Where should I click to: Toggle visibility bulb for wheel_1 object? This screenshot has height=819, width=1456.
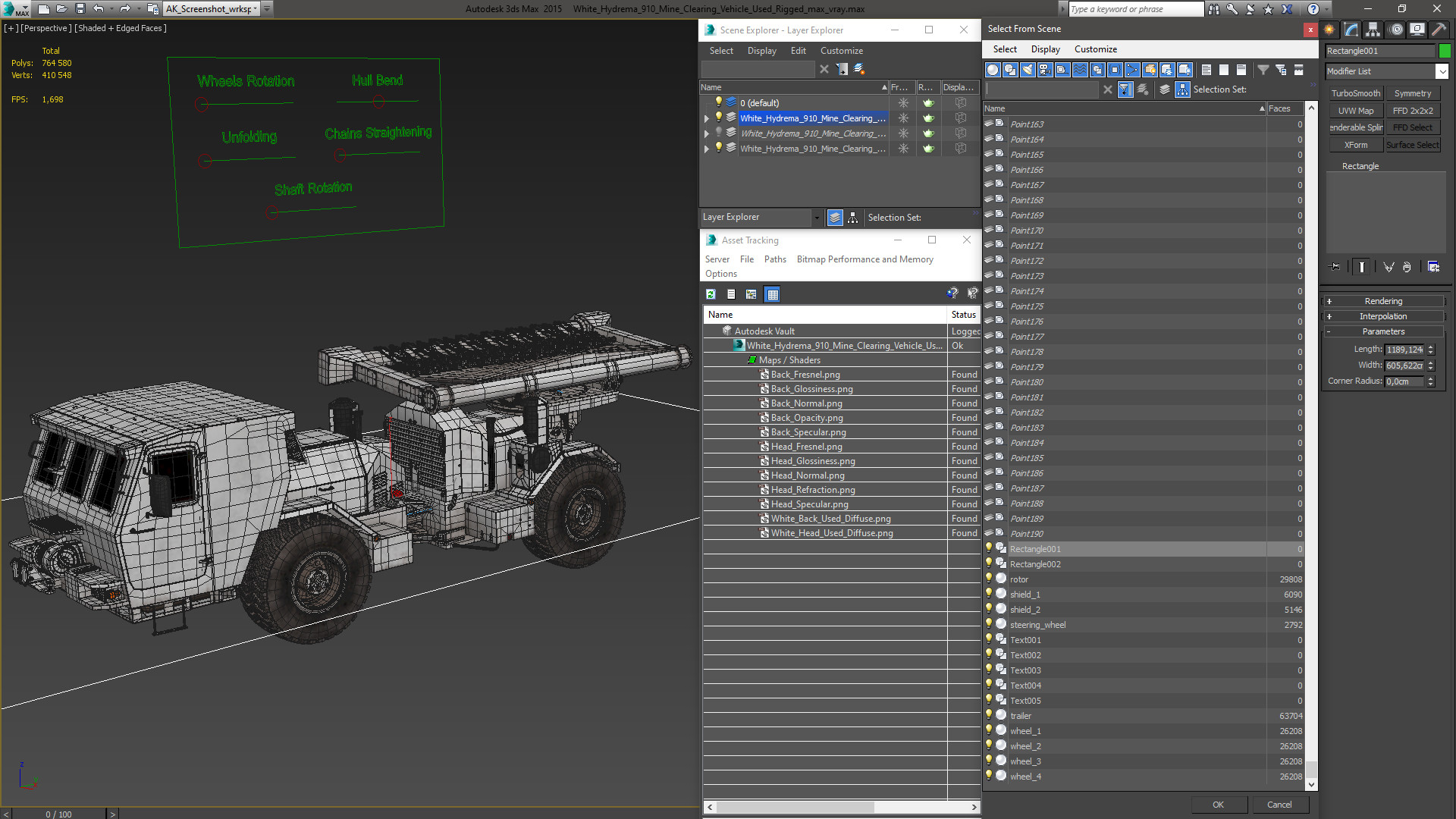989,730
